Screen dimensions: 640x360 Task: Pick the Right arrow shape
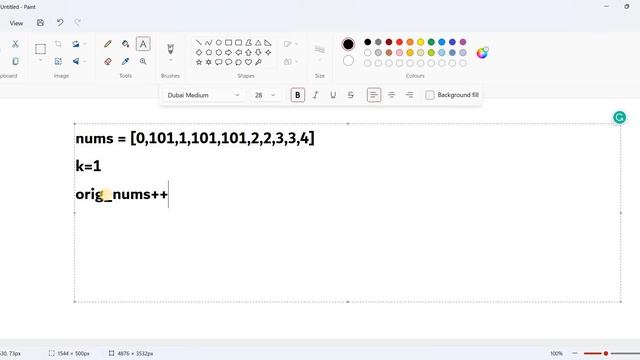point(228,52)
